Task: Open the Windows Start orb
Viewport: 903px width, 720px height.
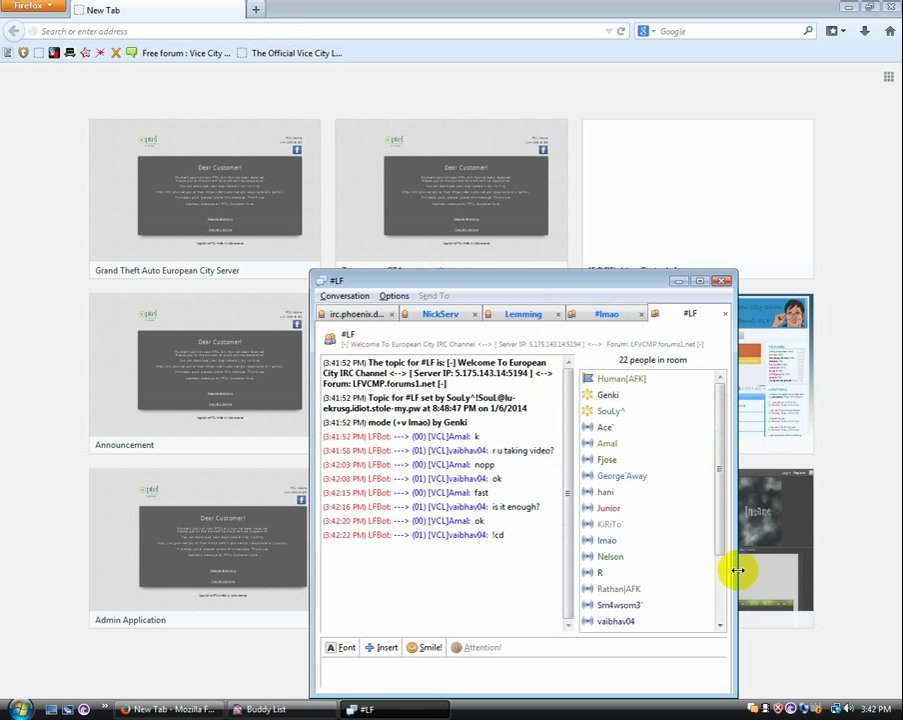Action: click(x=20, y=708)
